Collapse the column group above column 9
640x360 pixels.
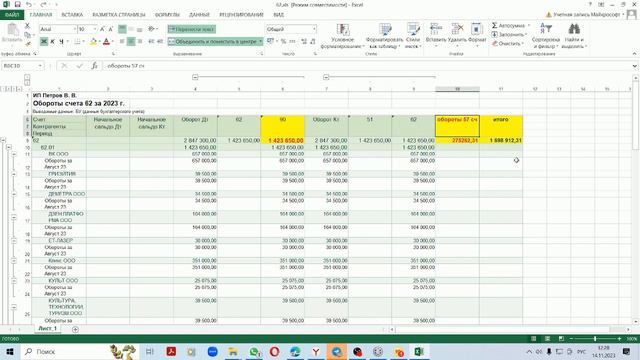[x=326, y=77]
